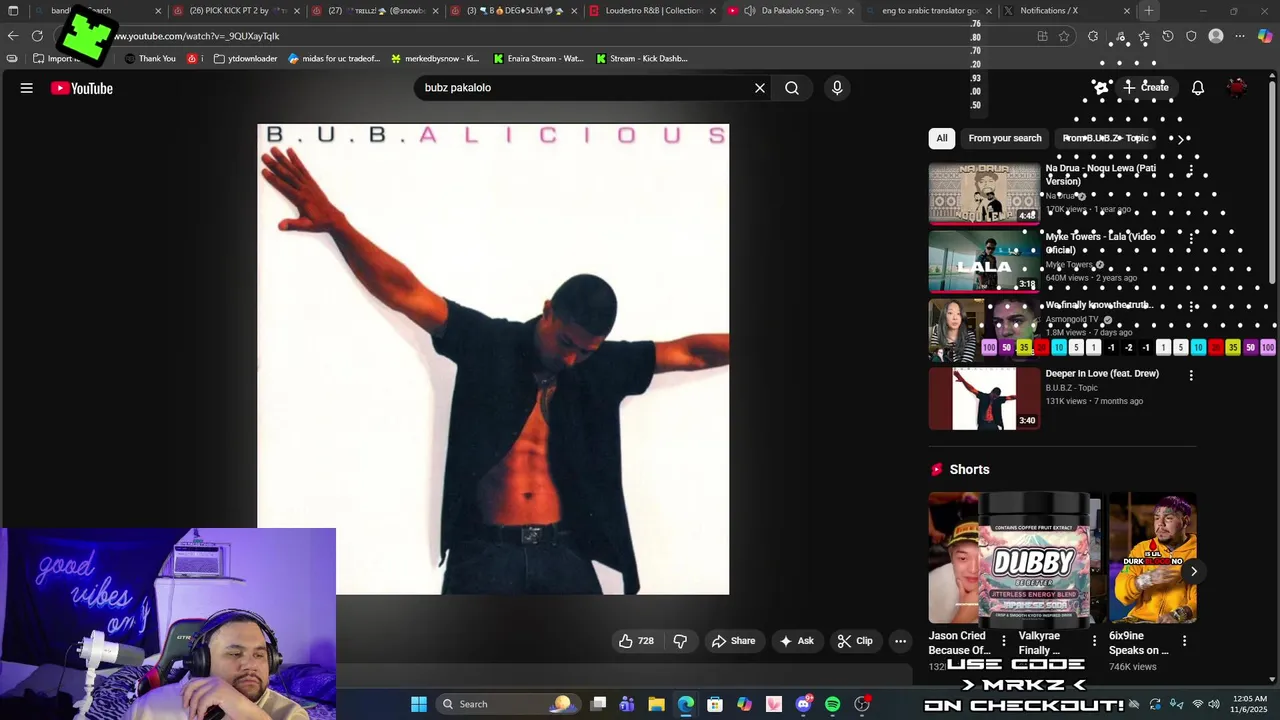Go to YouTube home via logo
1280x720 pixels.
82,88
